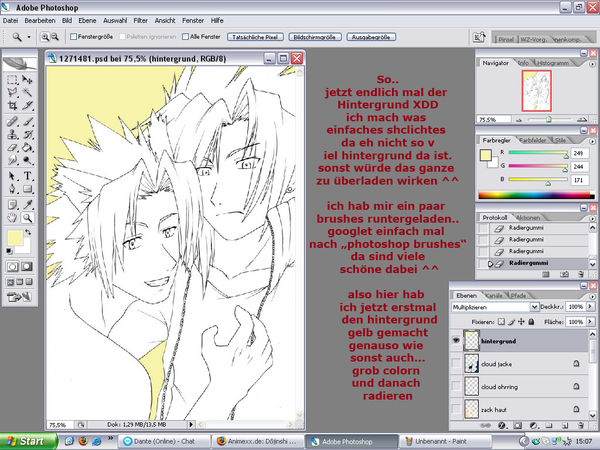Select the Path Selection arrow tool

coord(12,176)
